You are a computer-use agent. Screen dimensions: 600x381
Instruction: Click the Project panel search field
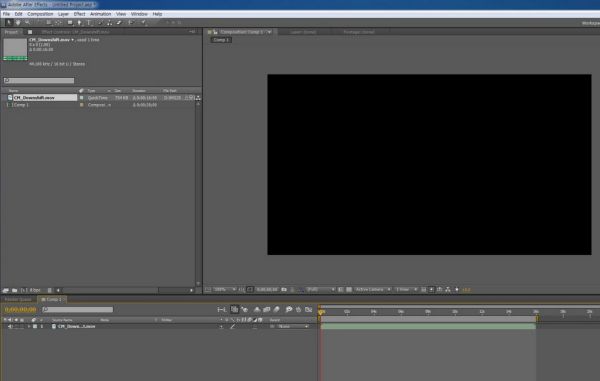tap(39, 80)
